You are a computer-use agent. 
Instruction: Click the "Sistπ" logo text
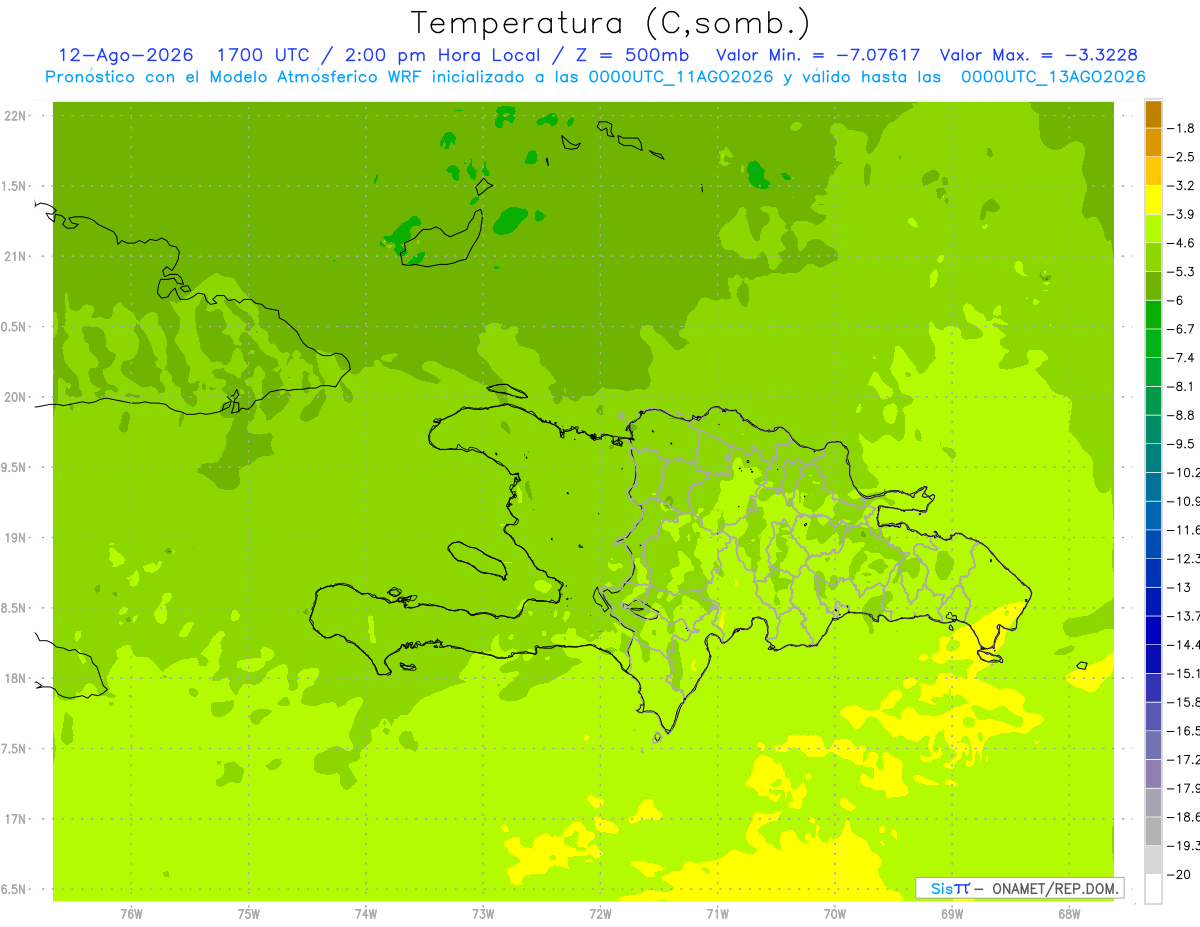point(950,888)
